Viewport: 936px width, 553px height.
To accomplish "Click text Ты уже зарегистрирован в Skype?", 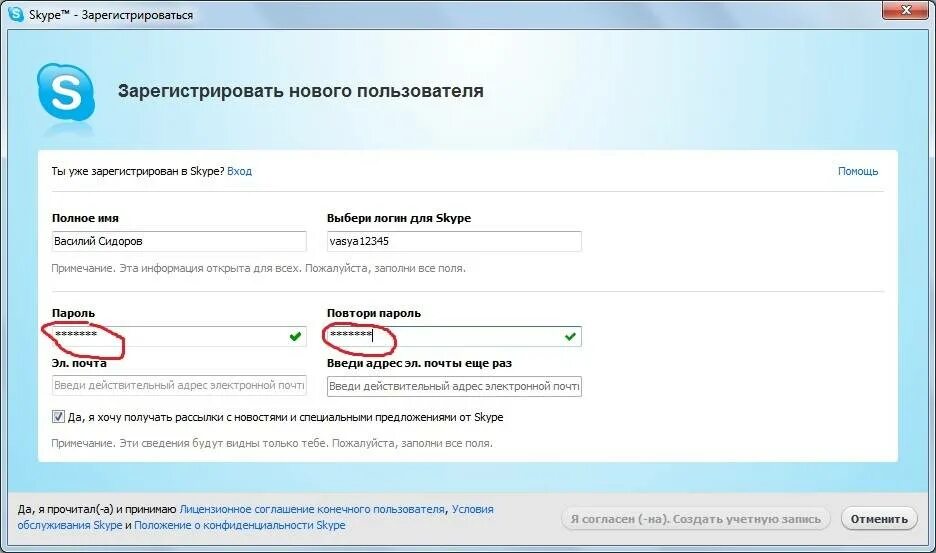I will [138, 171].
